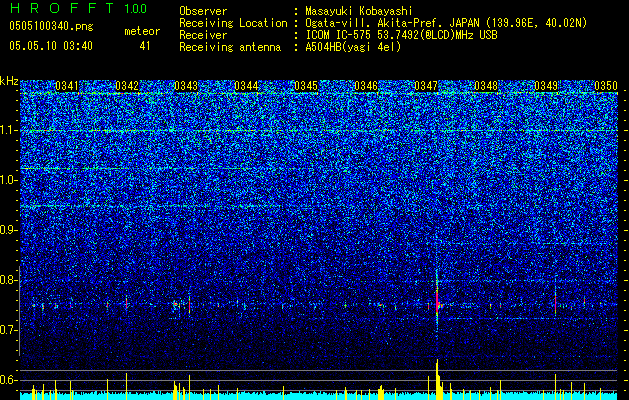Screen dimensions: 629x400
Task: Click the version number 1.00
Action: [136, 8]
